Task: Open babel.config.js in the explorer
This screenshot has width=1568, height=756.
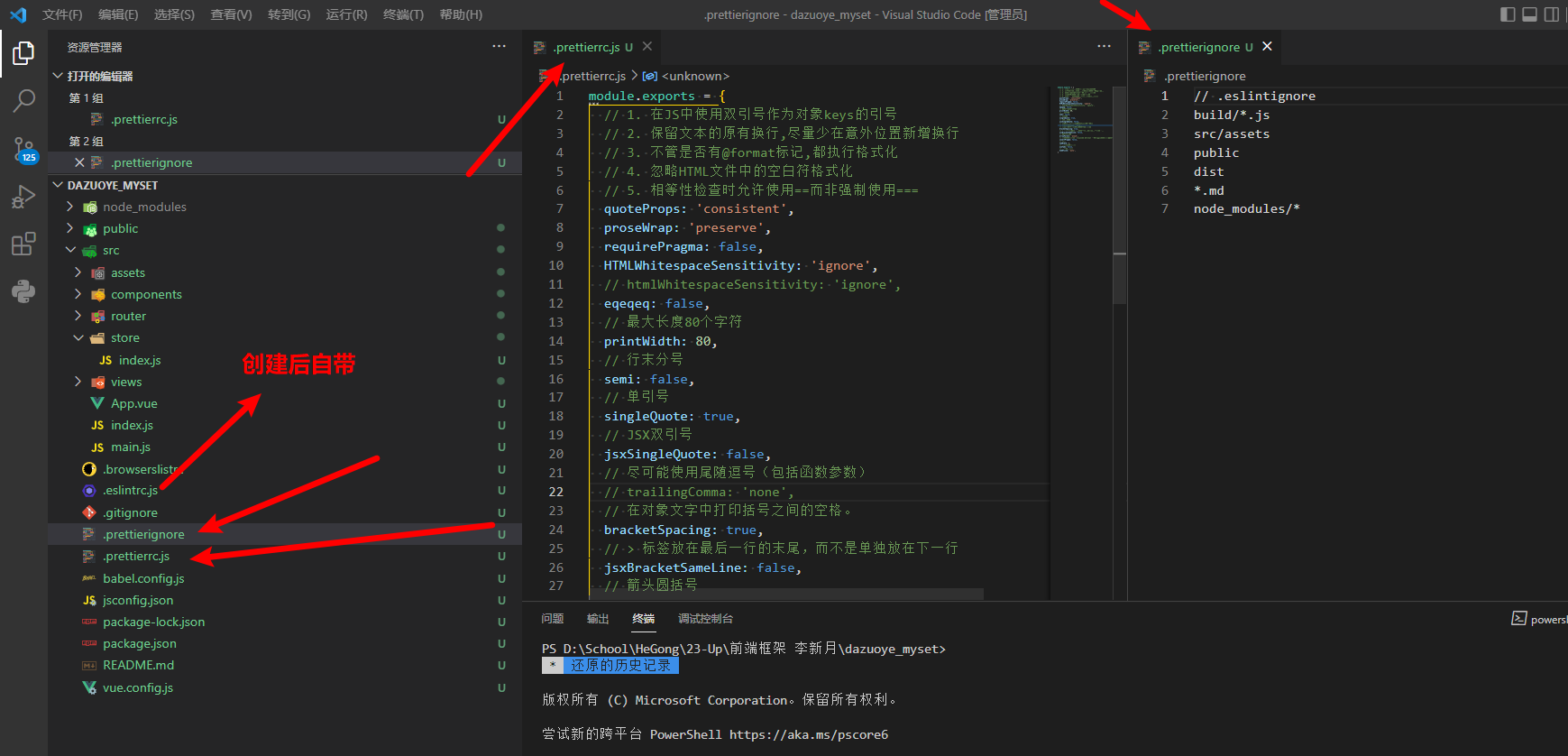Action: 285,578
